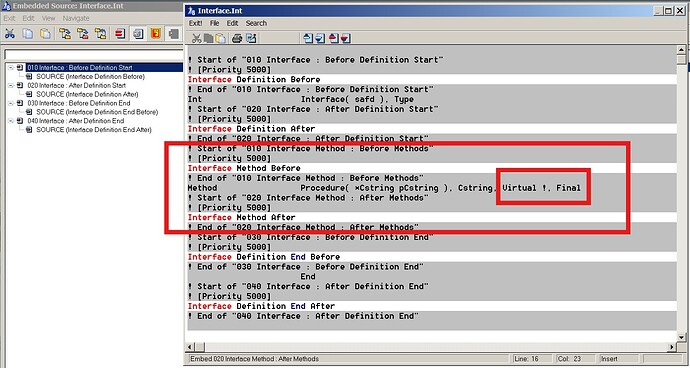The image size is (690, 368).
Task: Click Cut scissors in Interface.Int editor toolbar
Action: click(x=197, y=39)
